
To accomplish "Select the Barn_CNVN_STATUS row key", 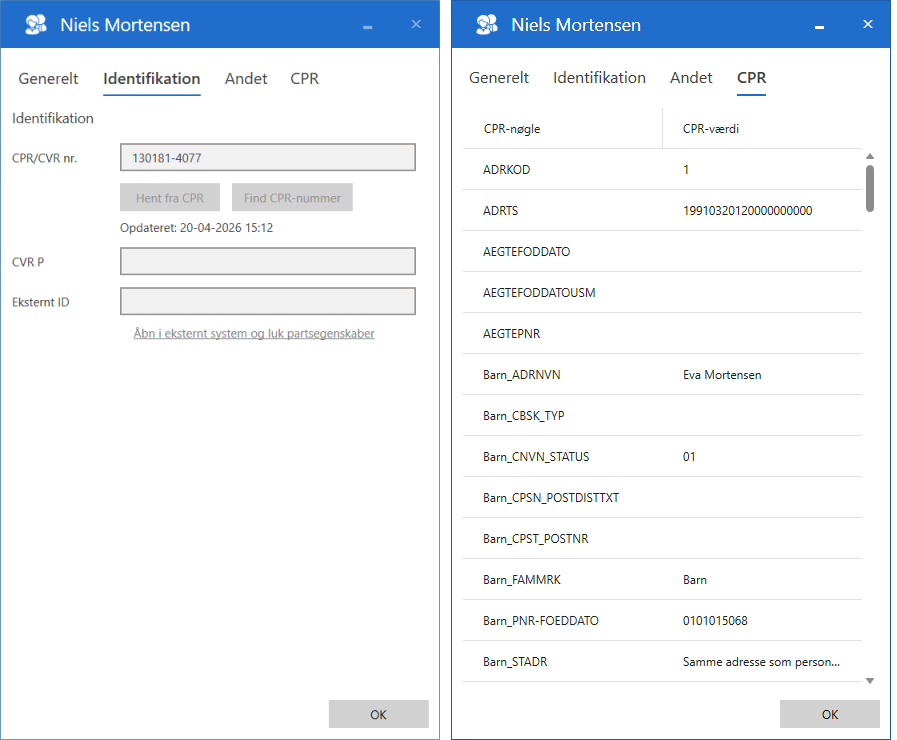I will pyautogui.click(x=536, y=457).
